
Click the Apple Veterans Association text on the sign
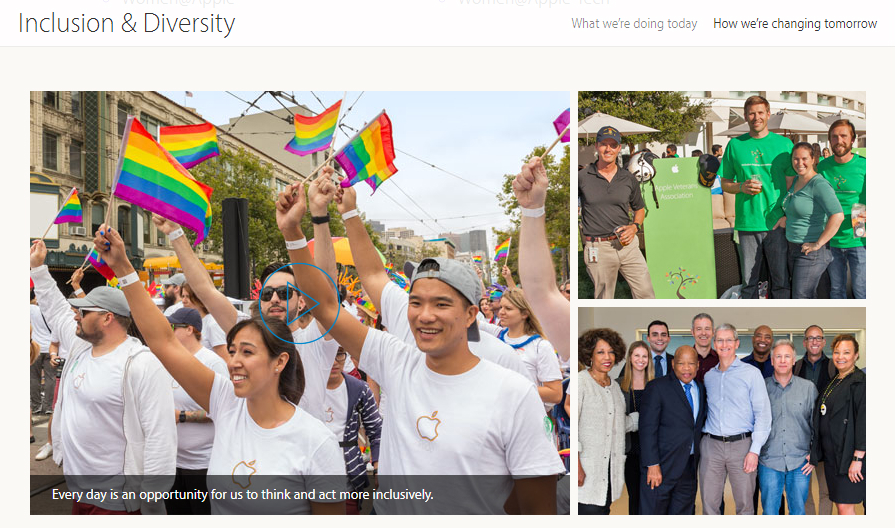coord(676,191)
